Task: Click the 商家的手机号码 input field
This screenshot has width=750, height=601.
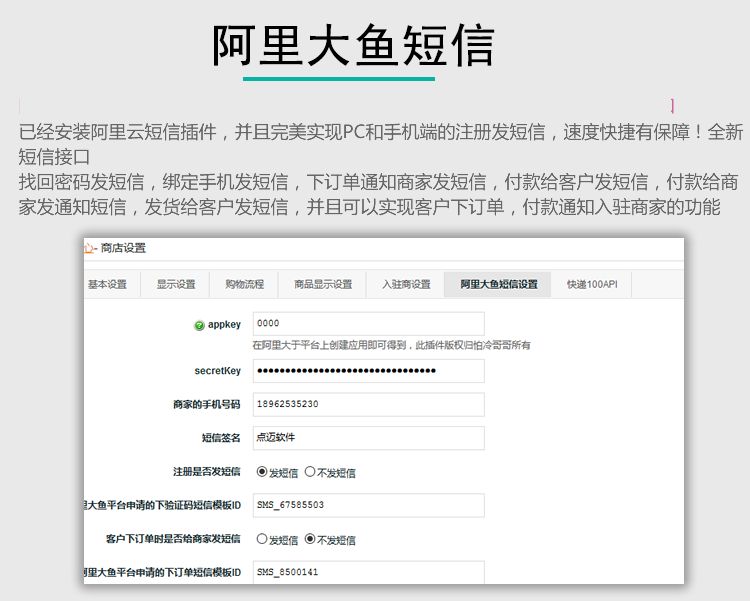Action: coord(369,404)
